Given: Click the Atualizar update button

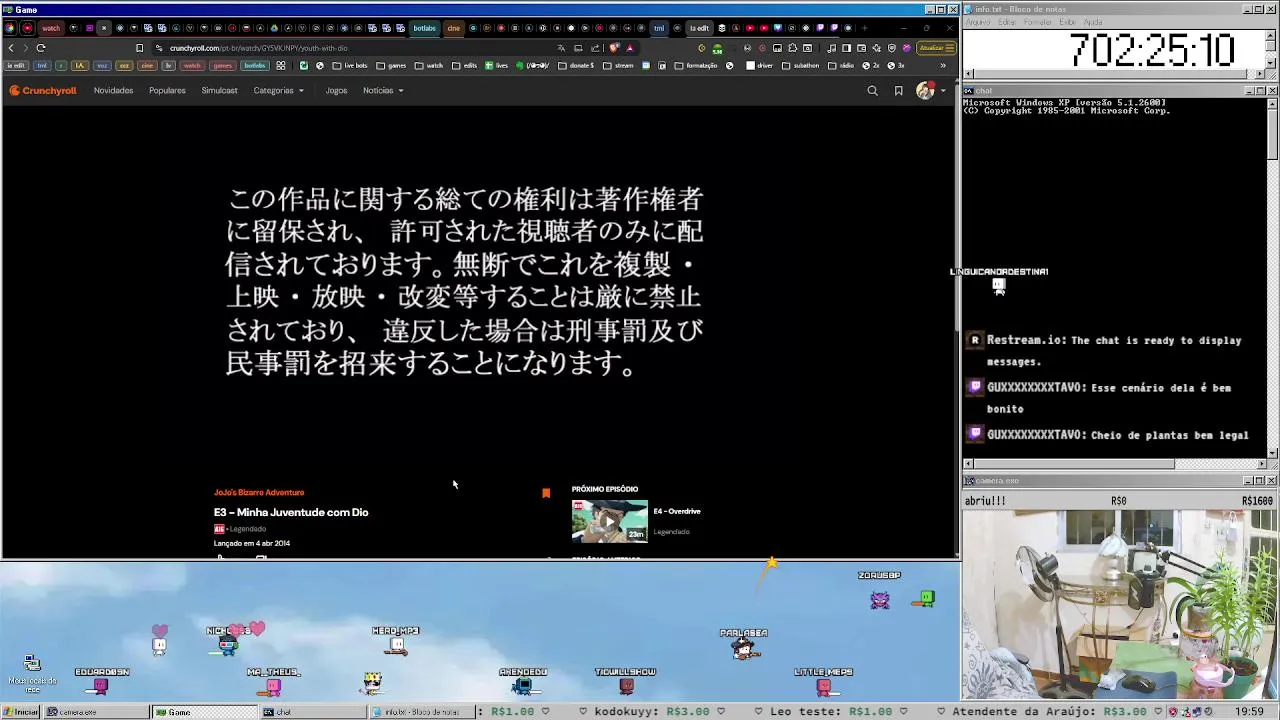Looking at the screenshot, I should 937,48.
